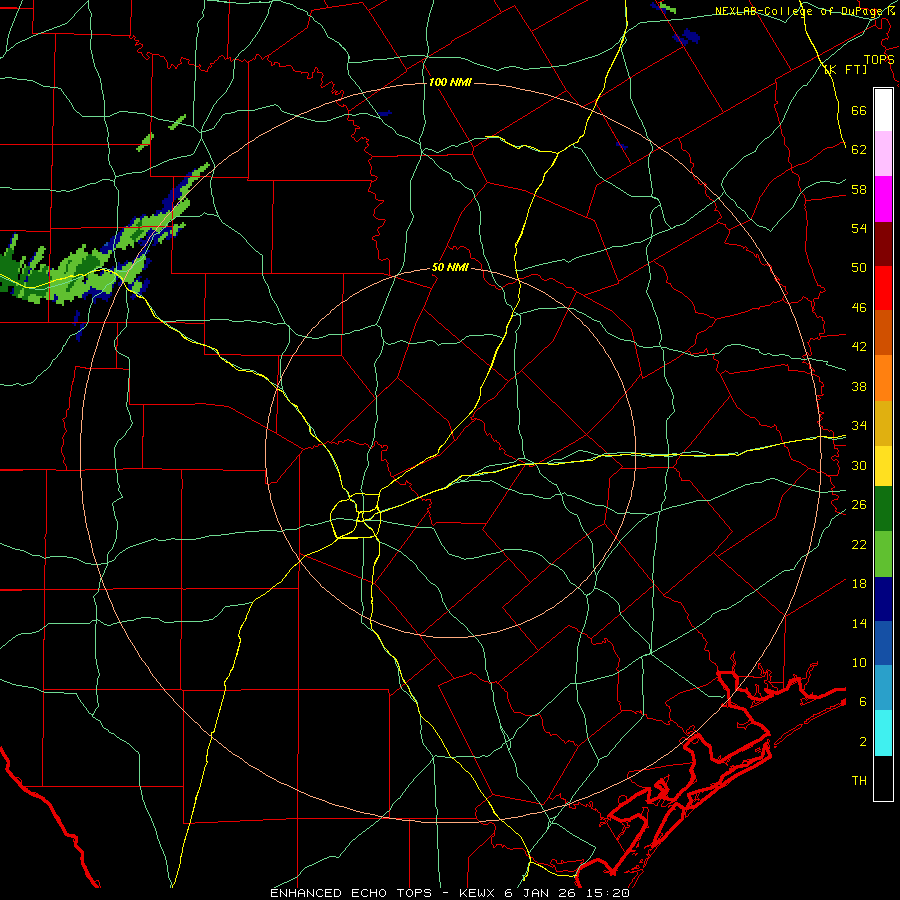This screenshot has width=900, height=900.
Task: Click the legend value "66"
Action: pos(859,110)
